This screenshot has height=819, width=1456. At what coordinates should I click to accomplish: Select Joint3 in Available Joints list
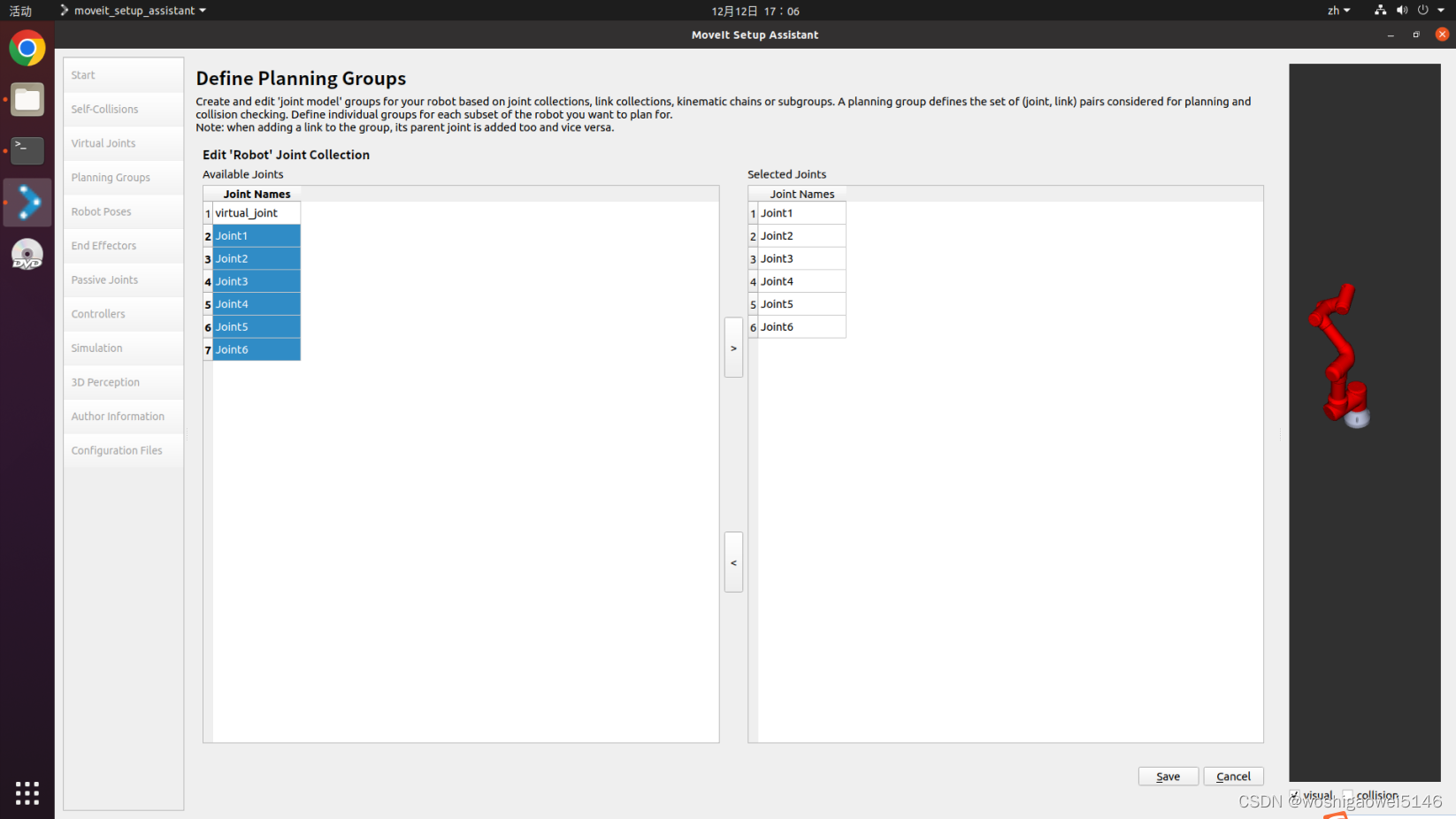pyautogui.click(x=257, y=281)
